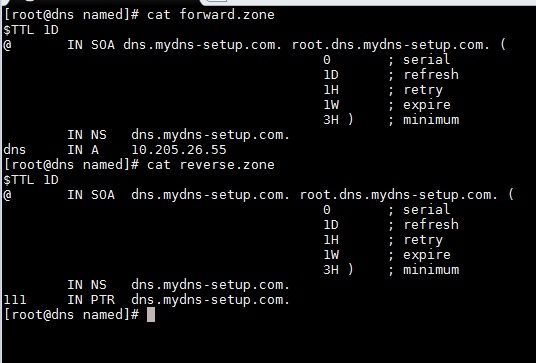Click the PTR target 'dns.mydns-setup.com.' on the last record
Screen dimensions: 536x363
(x=211, y=300)
